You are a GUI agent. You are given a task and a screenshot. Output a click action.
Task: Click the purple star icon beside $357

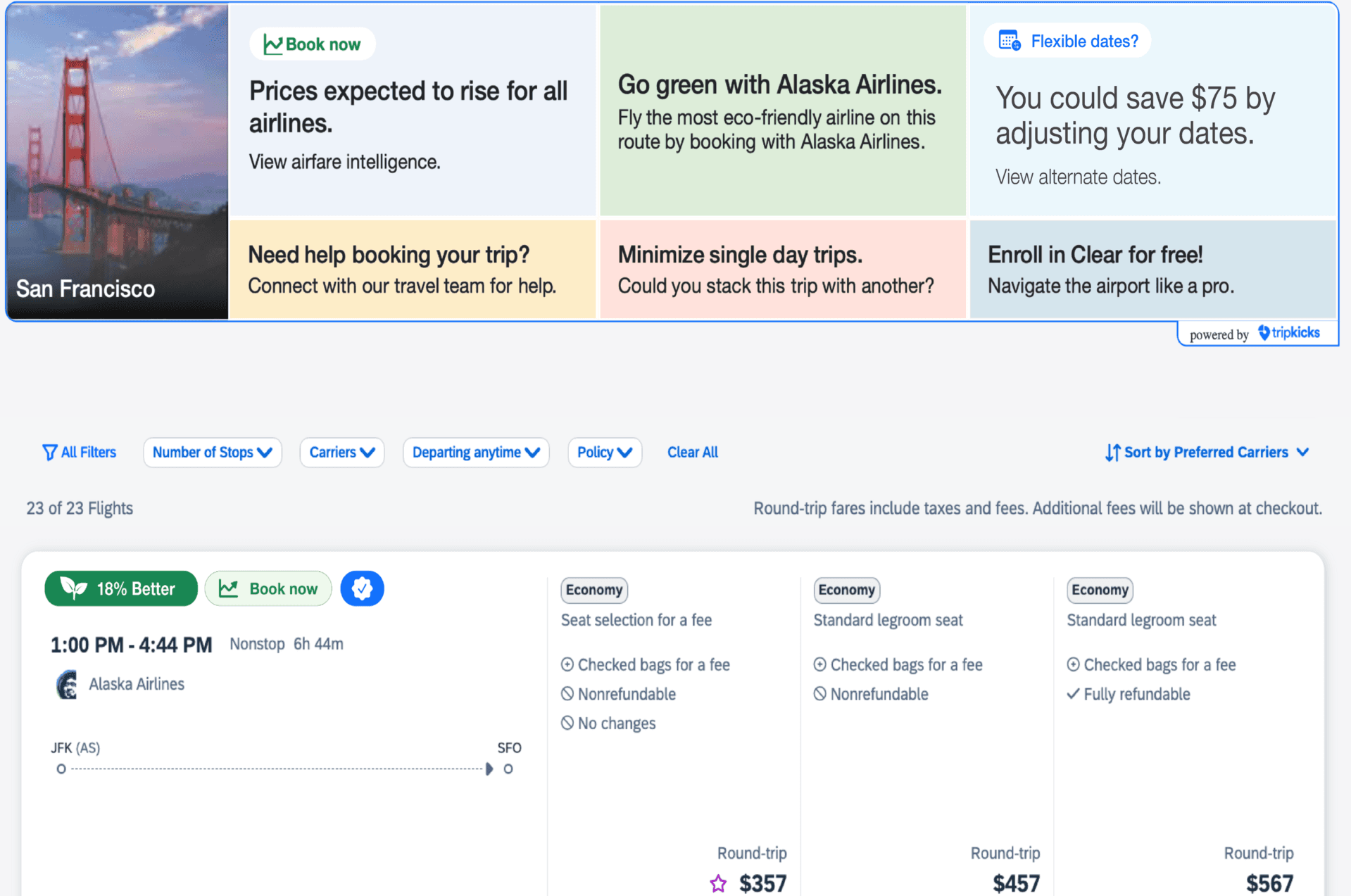tap(717, 883)
